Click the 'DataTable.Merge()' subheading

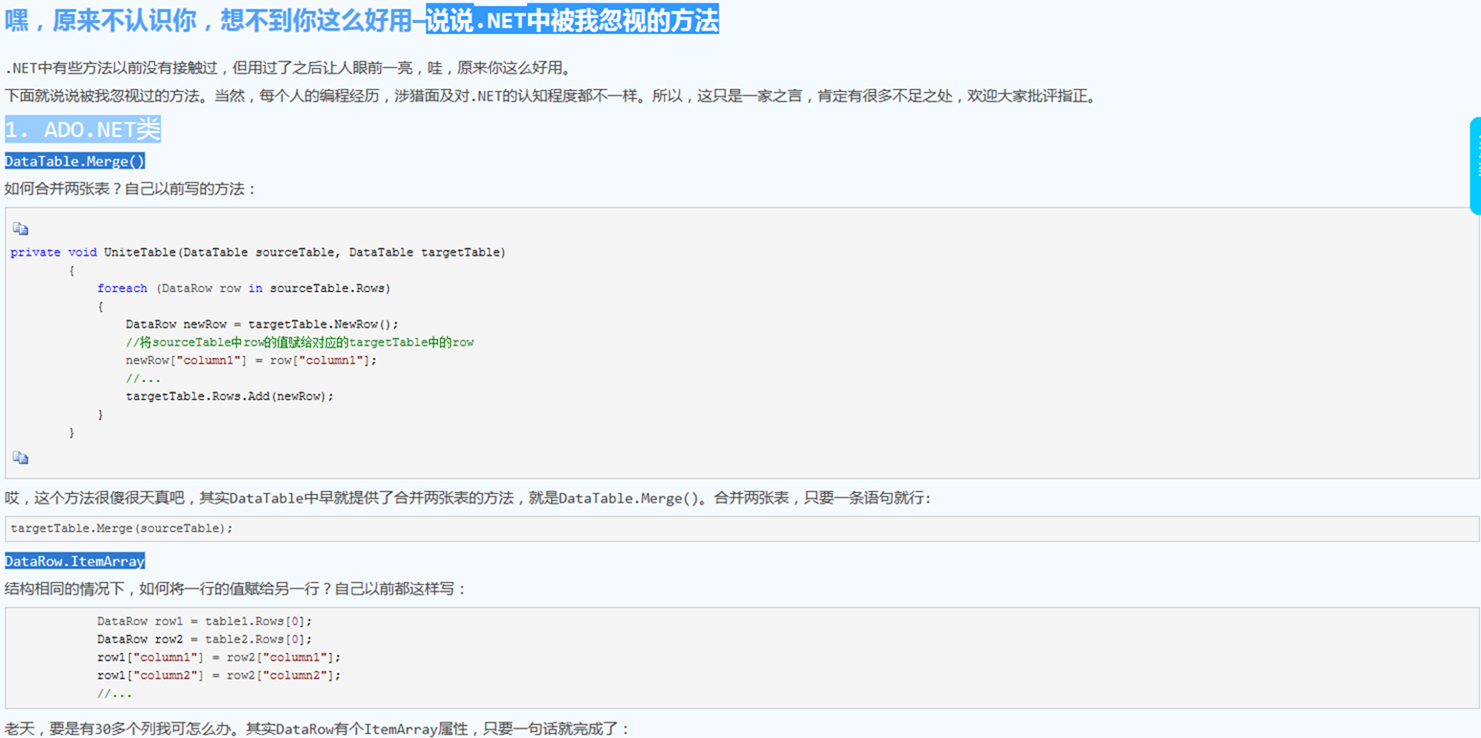point(75,161)
